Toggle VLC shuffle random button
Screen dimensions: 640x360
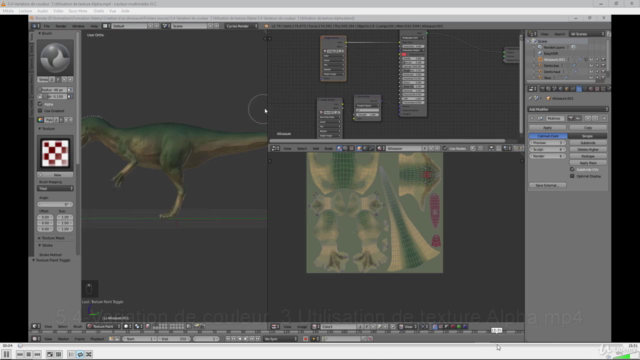tap(89, 354)
